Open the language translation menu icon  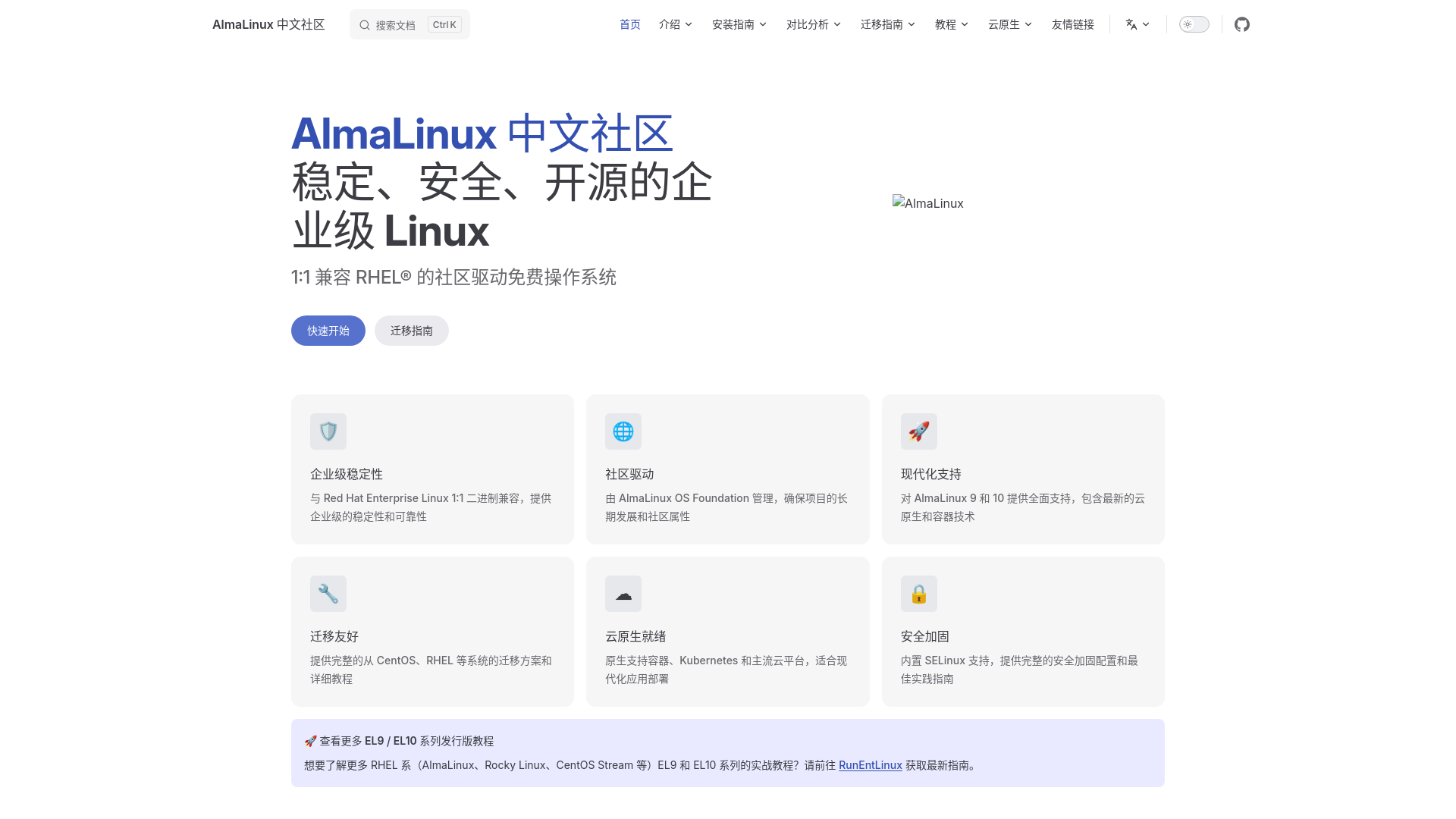point(1137,24)
